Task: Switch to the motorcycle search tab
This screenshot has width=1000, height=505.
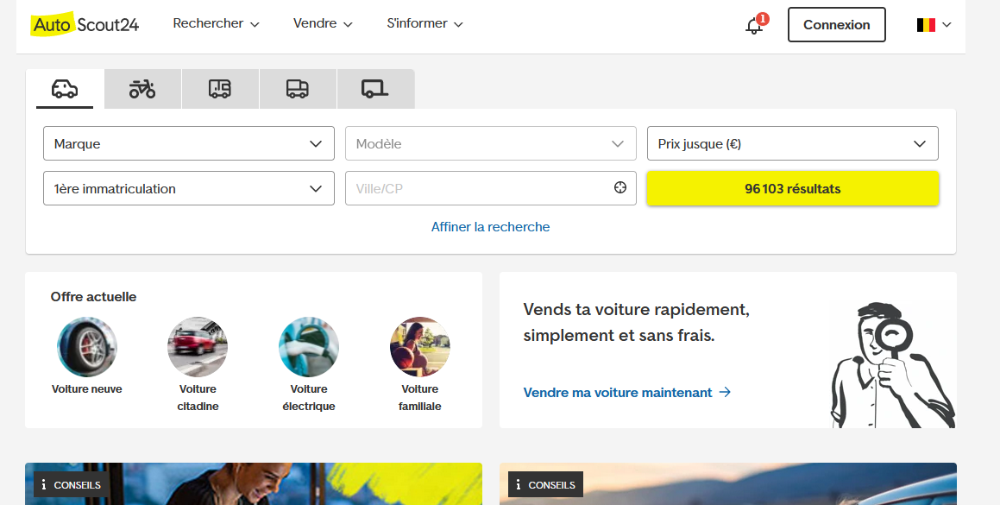Action: click(142, 89)
